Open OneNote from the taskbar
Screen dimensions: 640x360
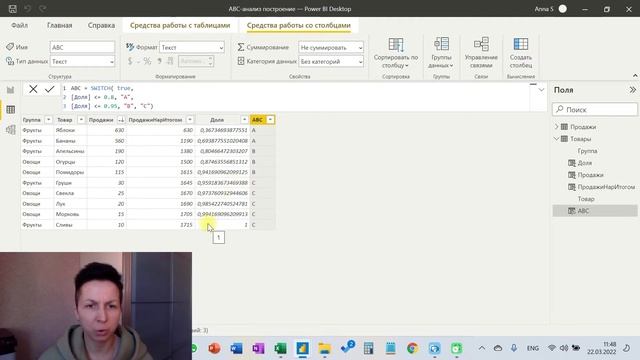(258, 348)
